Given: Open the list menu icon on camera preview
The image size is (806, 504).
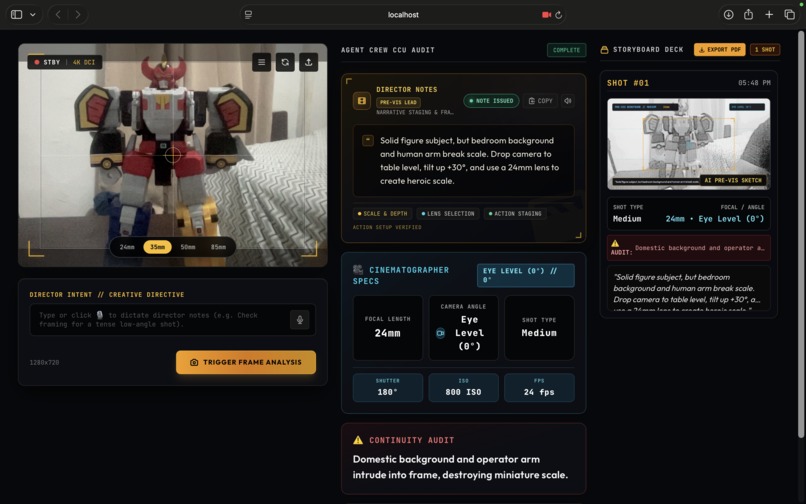Looking at the screenshot, I should pos(261,62).
